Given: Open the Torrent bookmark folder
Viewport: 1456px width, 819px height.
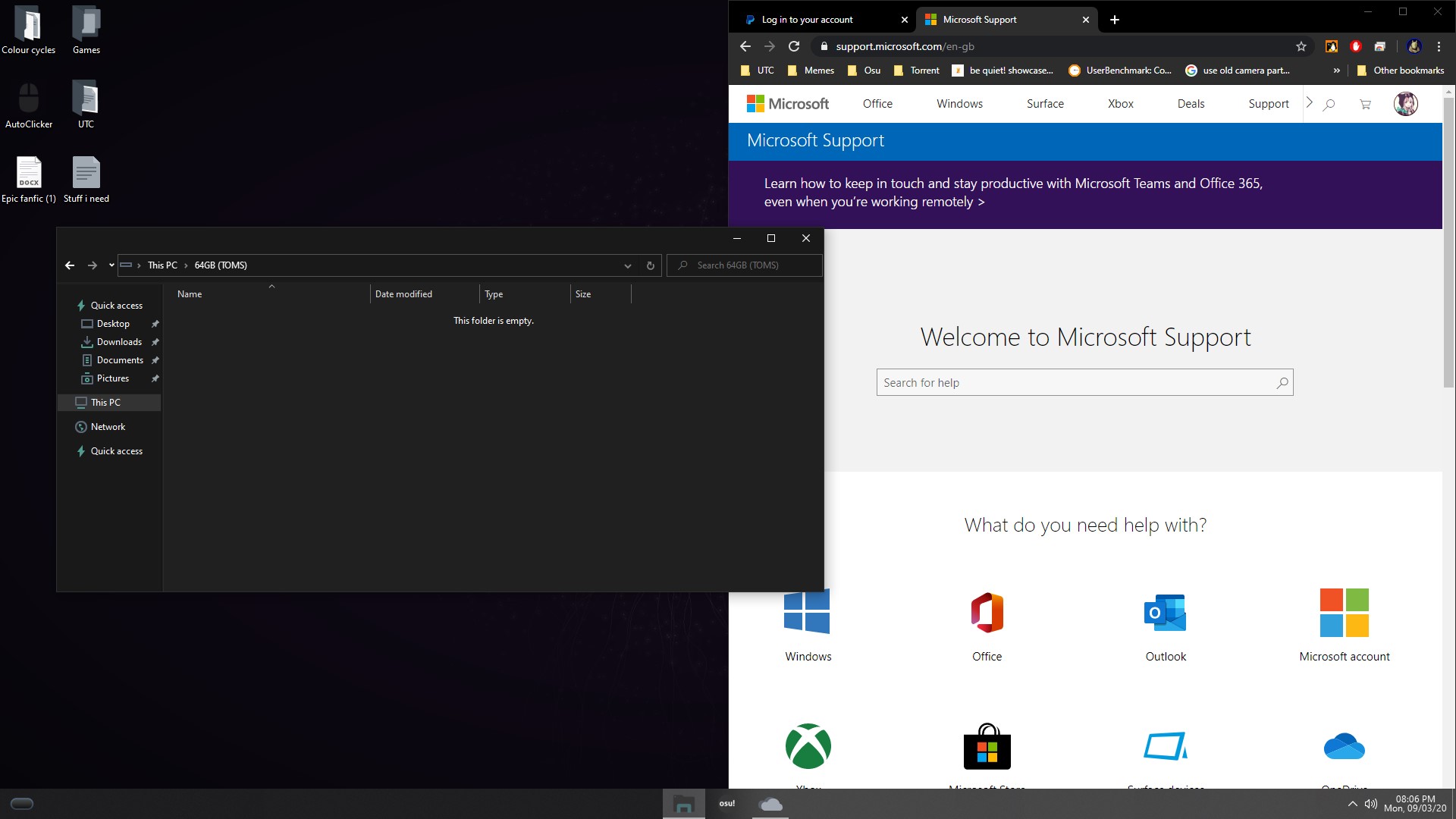Looking at the screenshot, I should coord(916,71).
